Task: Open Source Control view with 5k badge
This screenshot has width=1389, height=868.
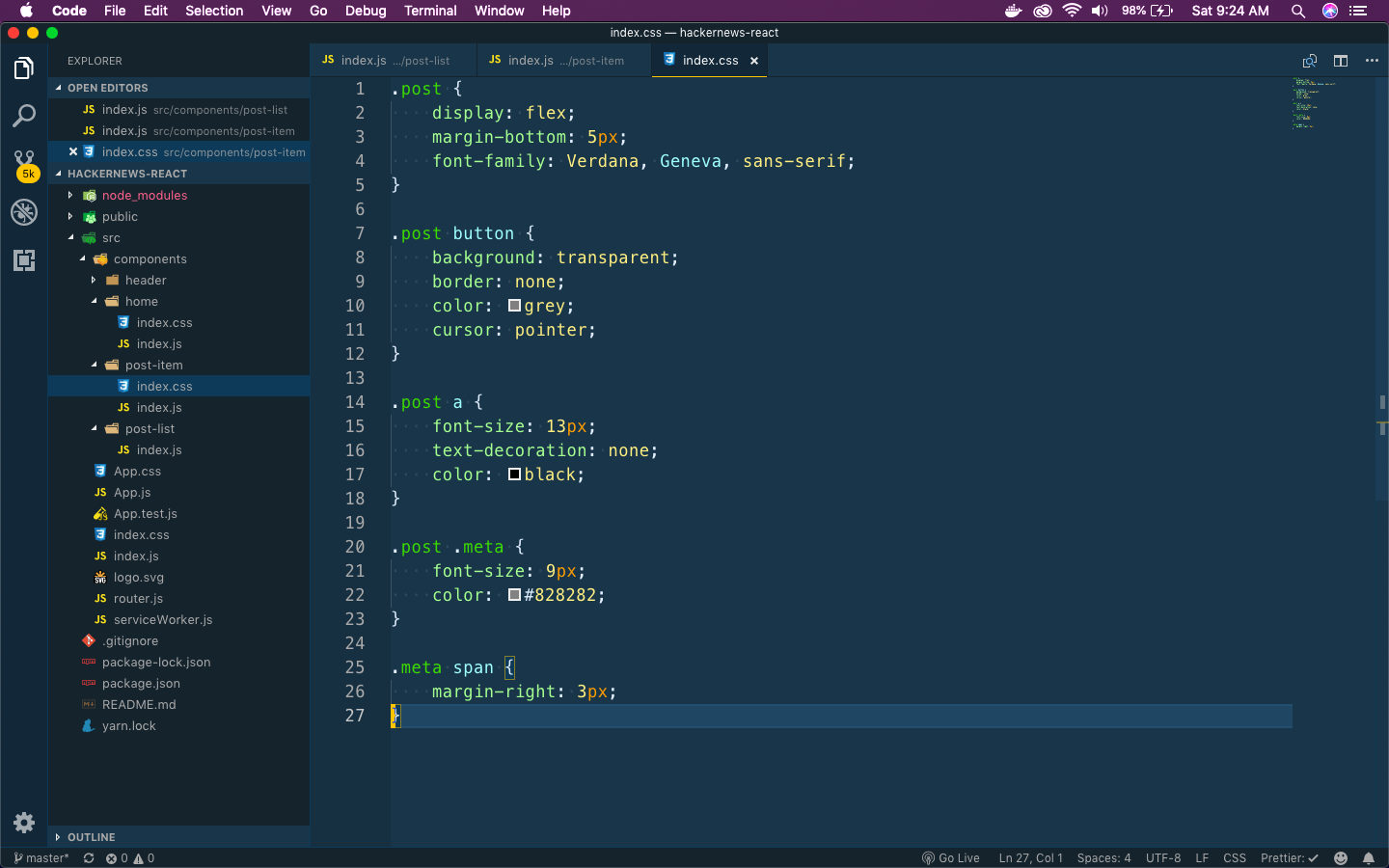Action: [24, 164]
